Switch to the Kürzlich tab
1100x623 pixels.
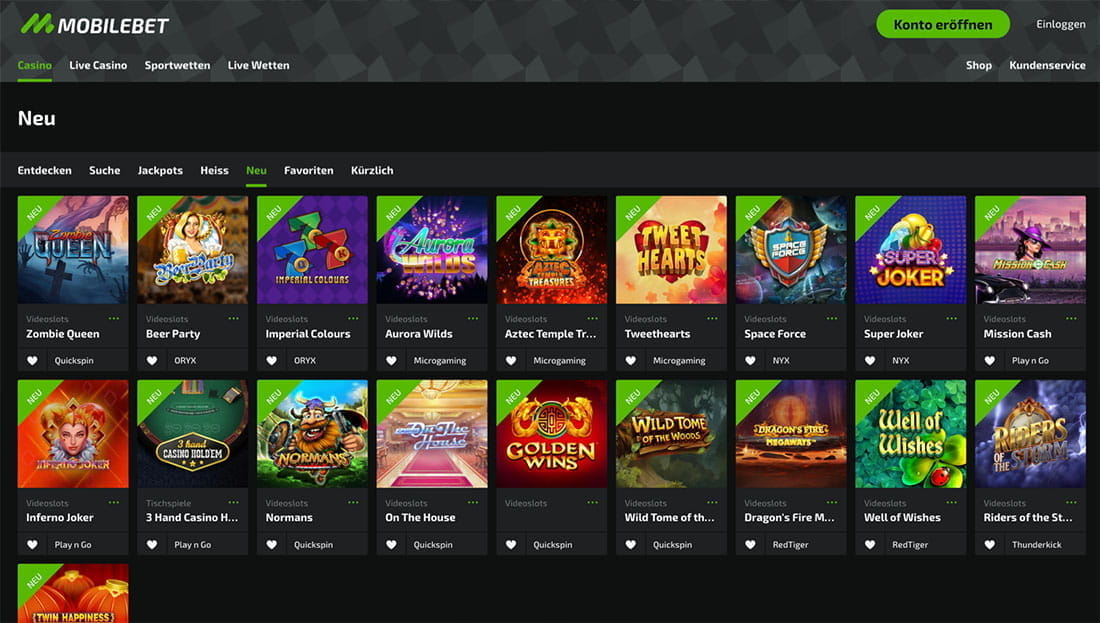[x=372, y=170]
